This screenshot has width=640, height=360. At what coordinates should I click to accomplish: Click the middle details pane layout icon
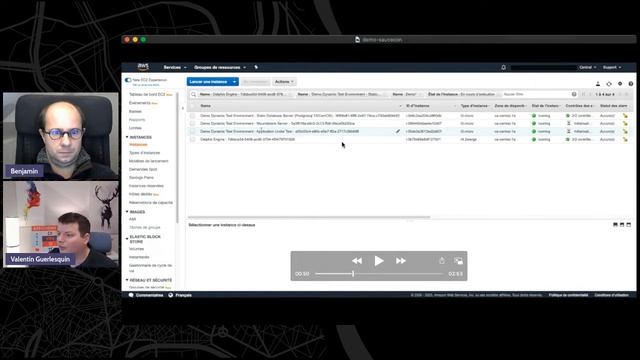coord(622,225)
